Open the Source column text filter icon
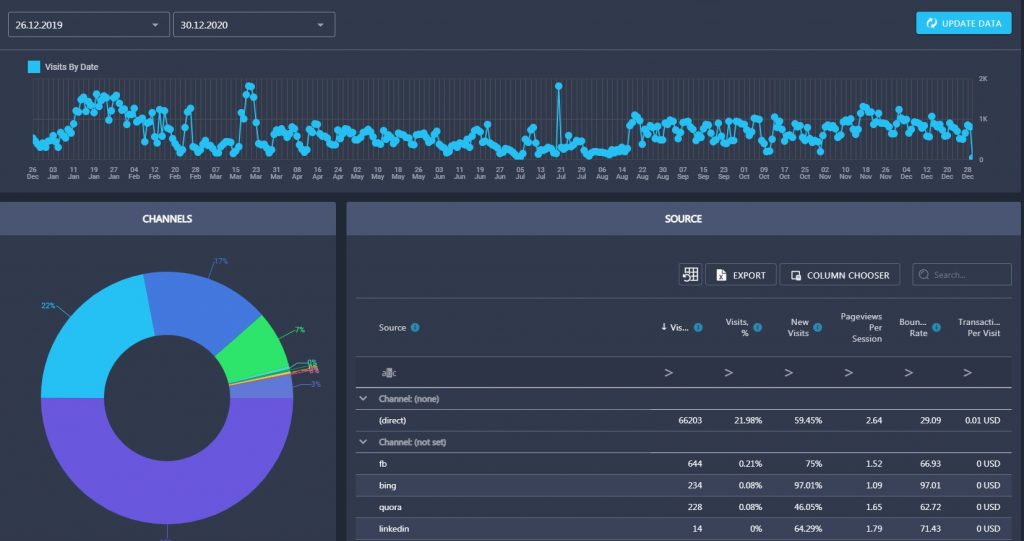Viewport: 1024px width, 541px height. coord(389,373)
